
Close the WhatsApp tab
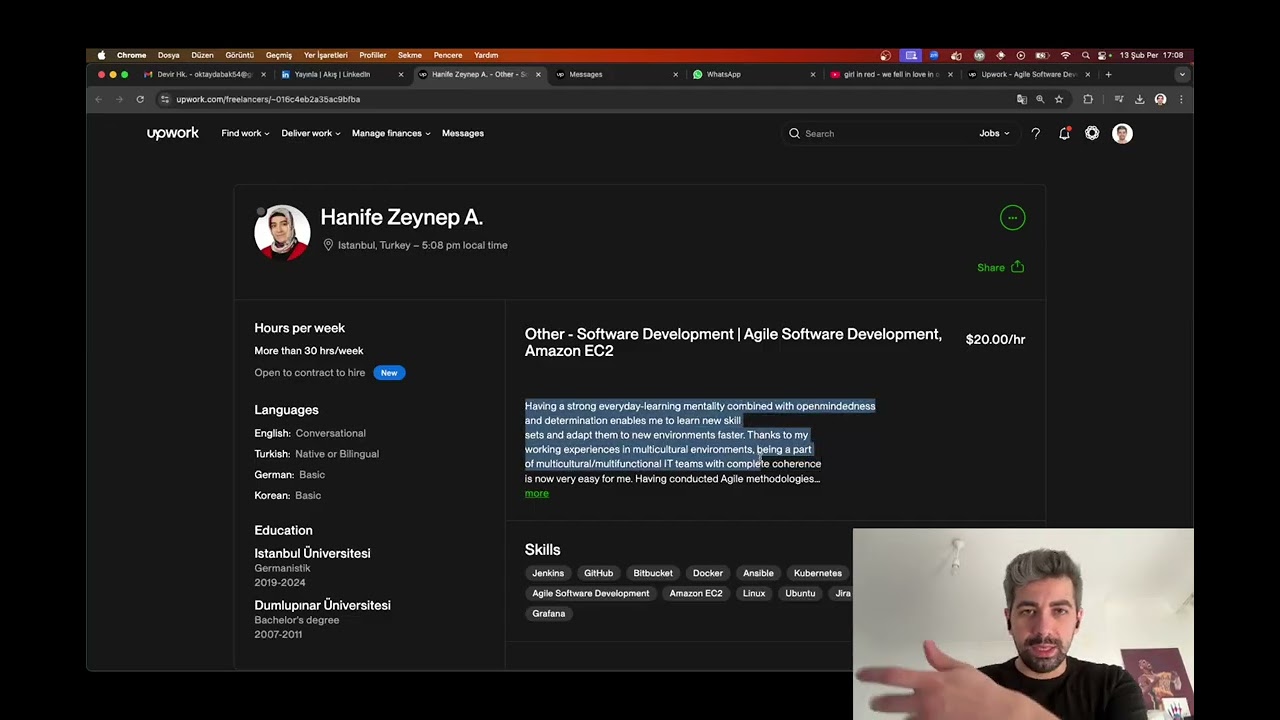[813, 74]
